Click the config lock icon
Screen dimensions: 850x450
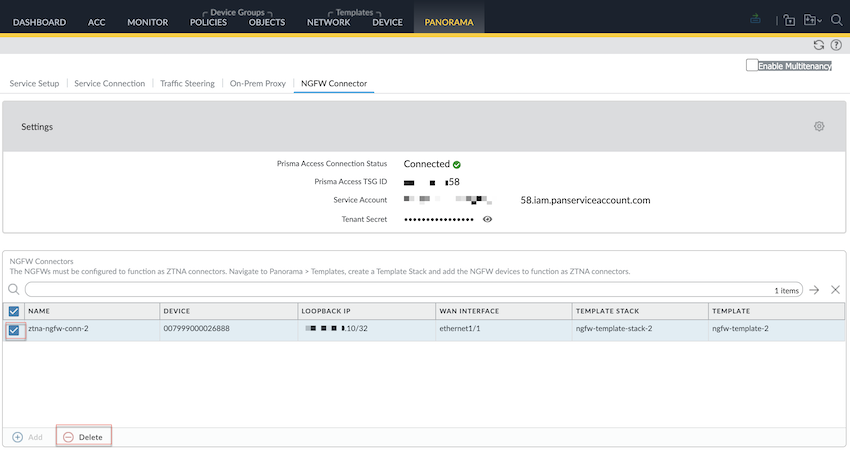(x=789, y=20)
